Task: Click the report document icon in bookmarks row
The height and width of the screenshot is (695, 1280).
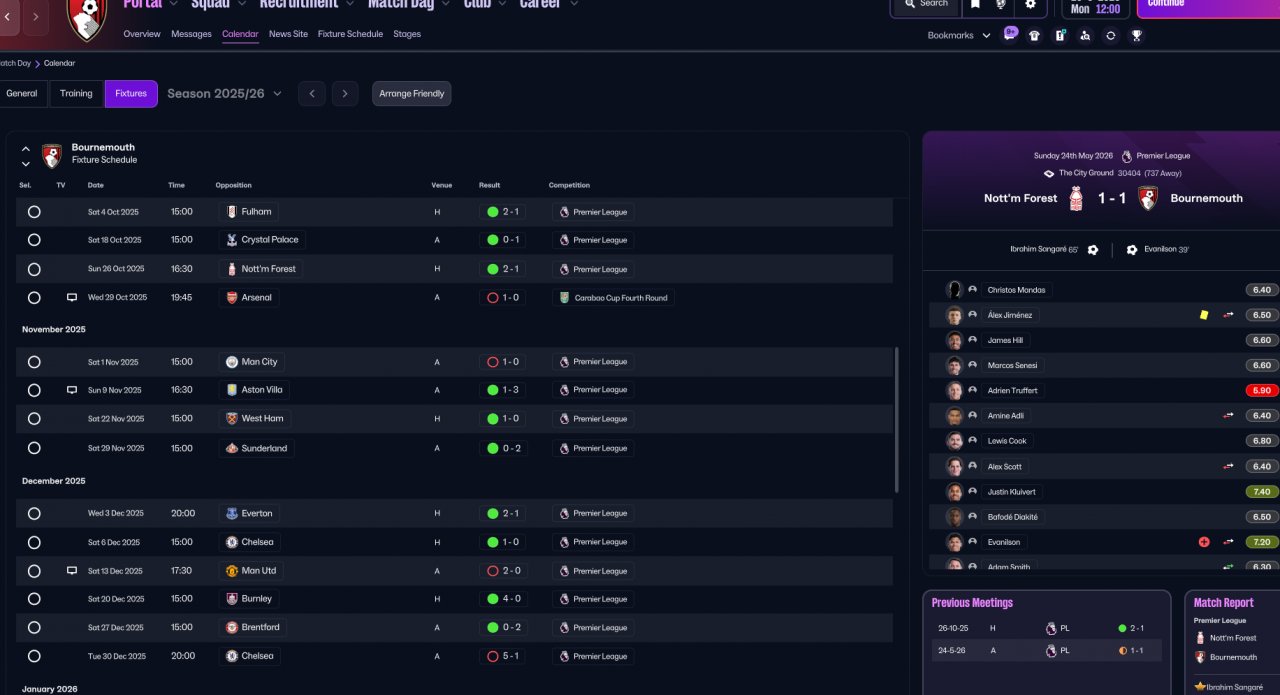Action: click(1060, 36)
